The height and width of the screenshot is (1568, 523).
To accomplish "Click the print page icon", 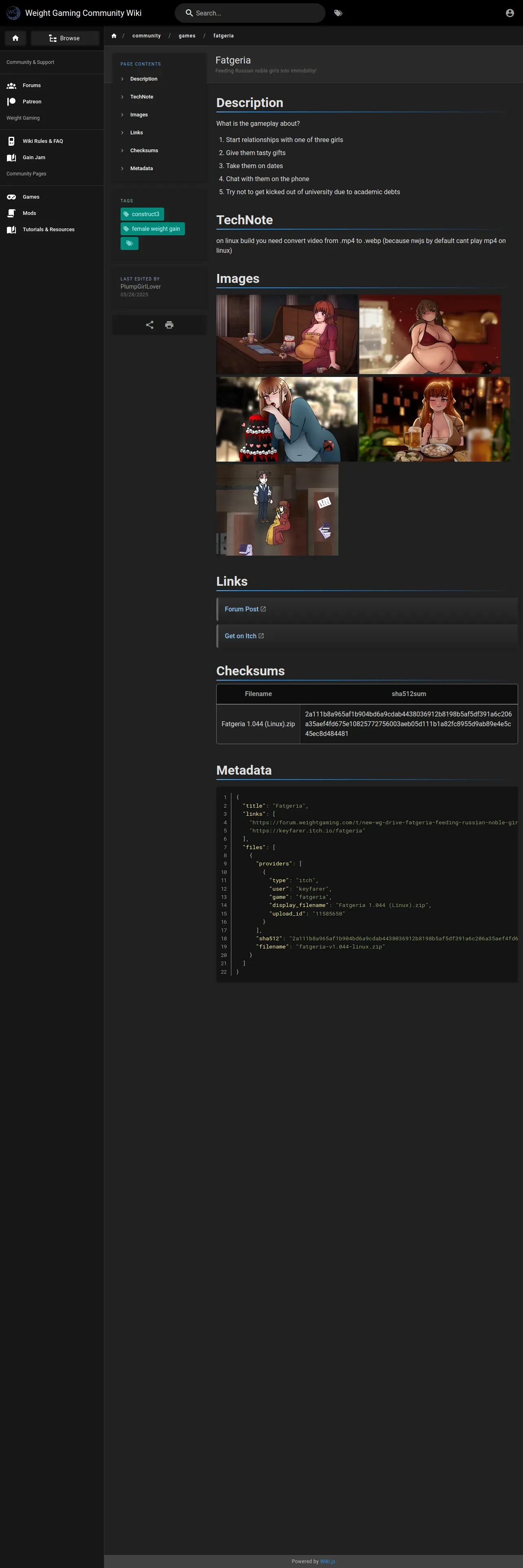I will (169, 325).
